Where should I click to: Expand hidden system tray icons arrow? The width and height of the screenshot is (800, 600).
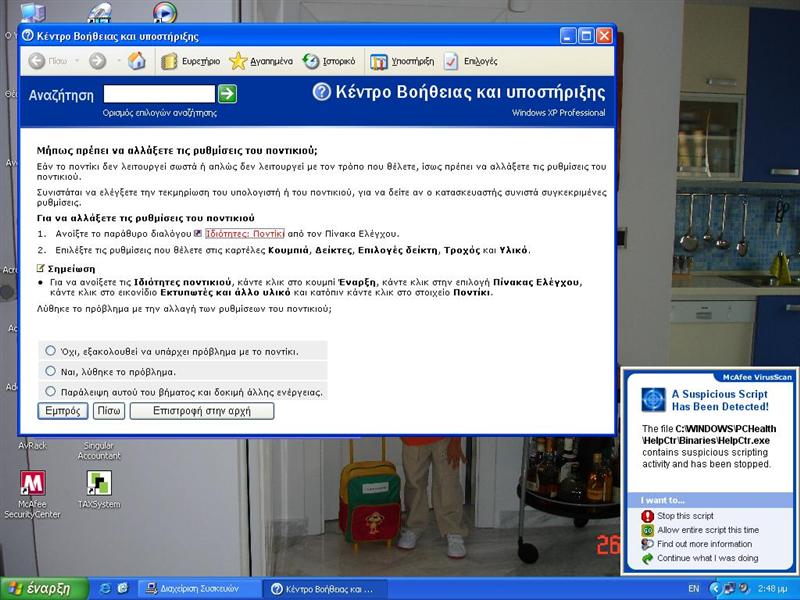click(714, 589)
